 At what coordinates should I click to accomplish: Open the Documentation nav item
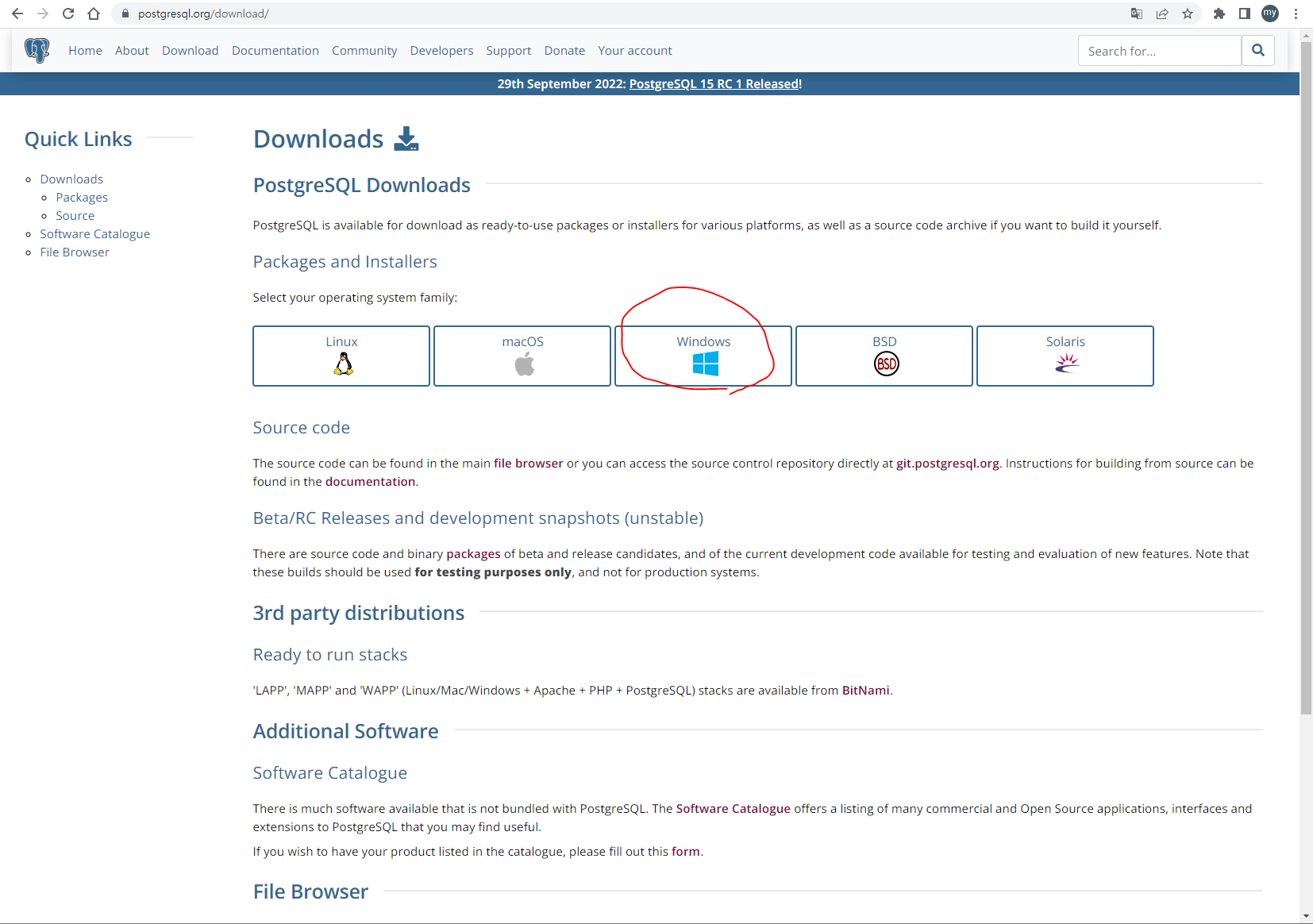point(275,51)
